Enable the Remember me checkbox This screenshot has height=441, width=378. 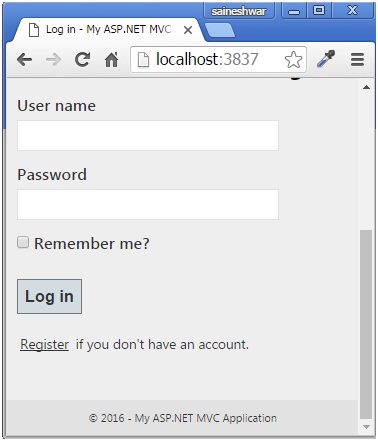pos(23,242)
